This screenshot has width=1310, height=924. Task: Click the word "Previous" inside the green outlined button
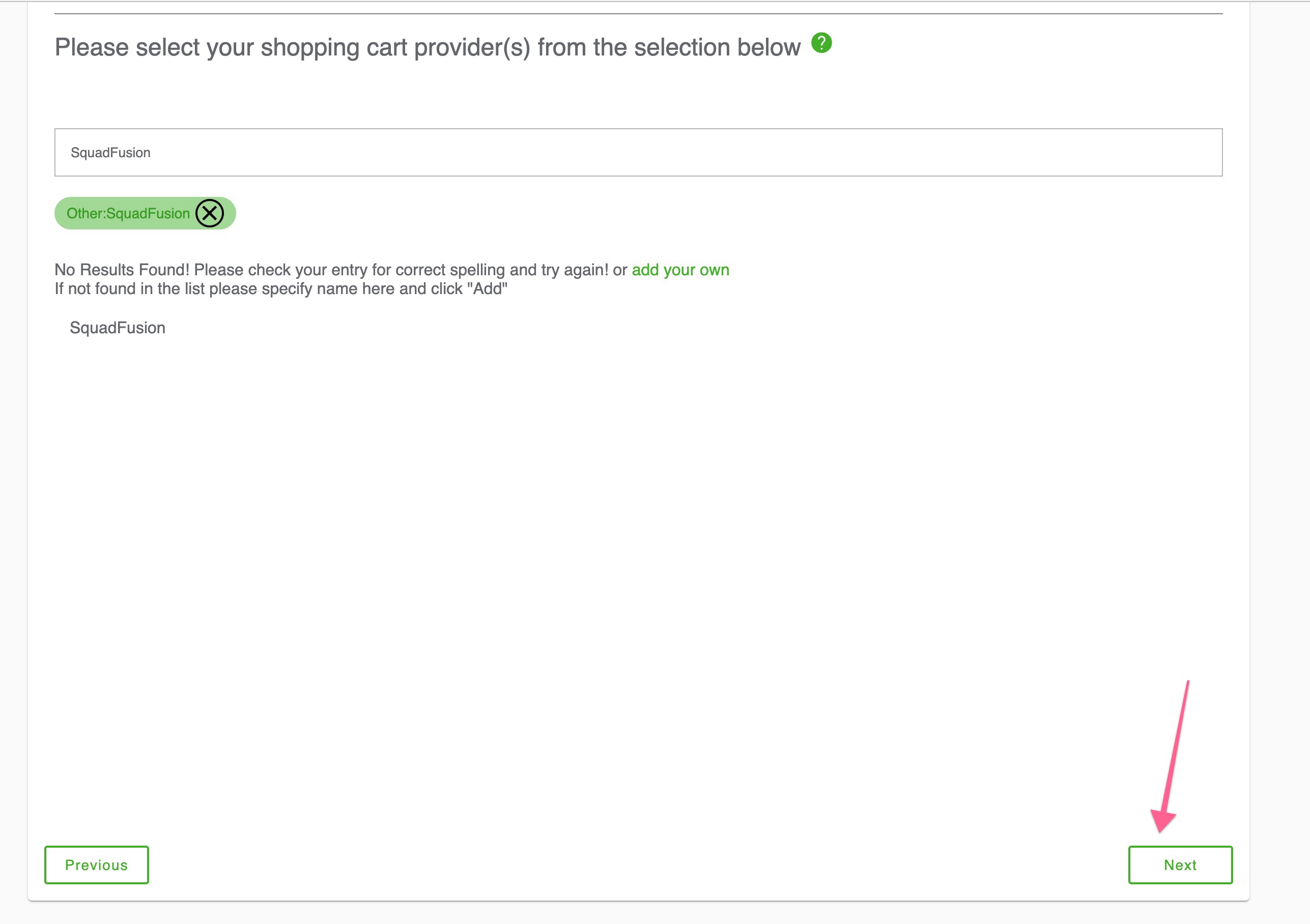point(96,864)
